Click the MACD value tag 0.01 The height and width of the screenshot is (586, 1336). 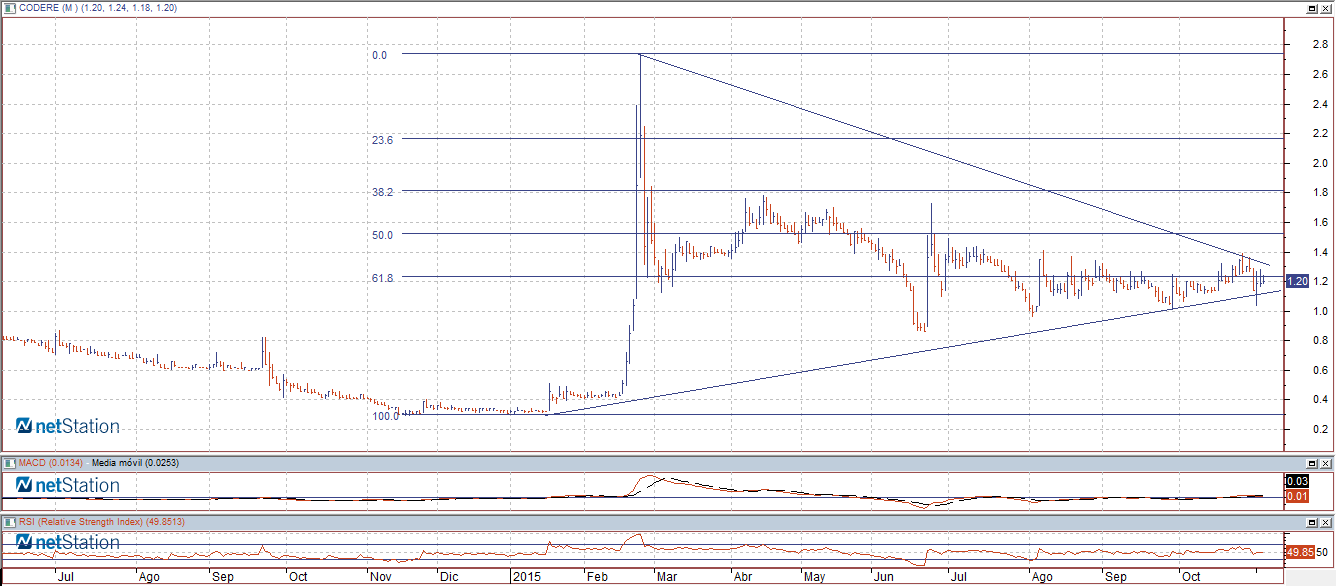coord(1297,496)
